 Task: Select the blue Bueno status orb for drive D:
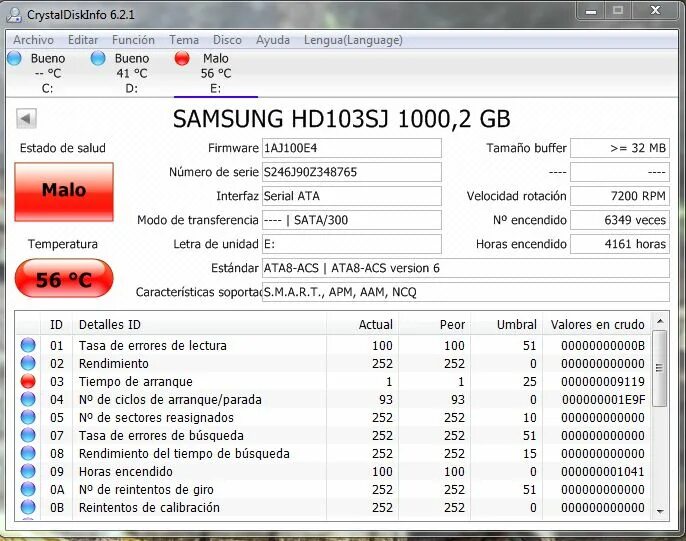click(98, 58)
